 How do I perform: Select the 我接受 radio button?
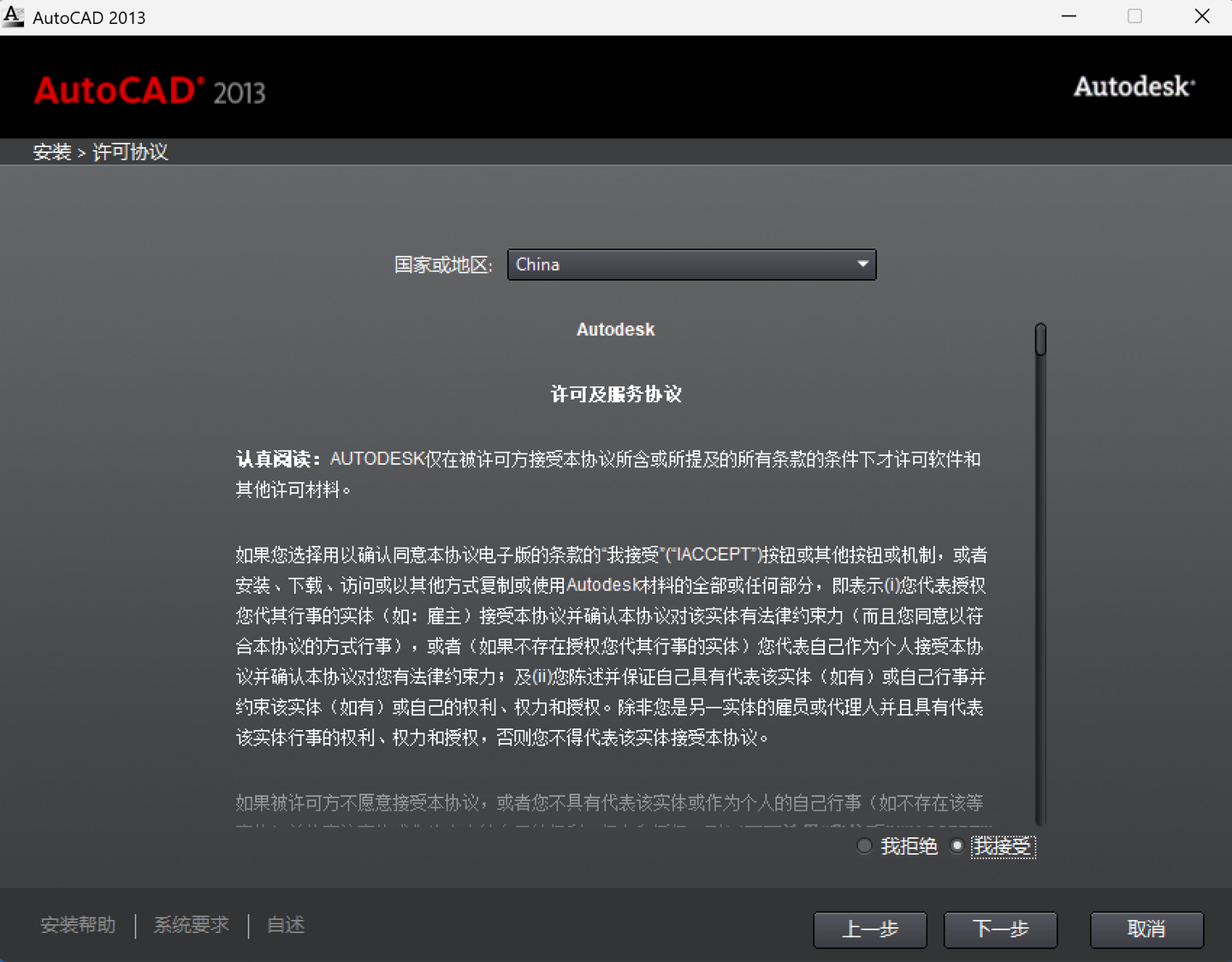coord(957,846)
